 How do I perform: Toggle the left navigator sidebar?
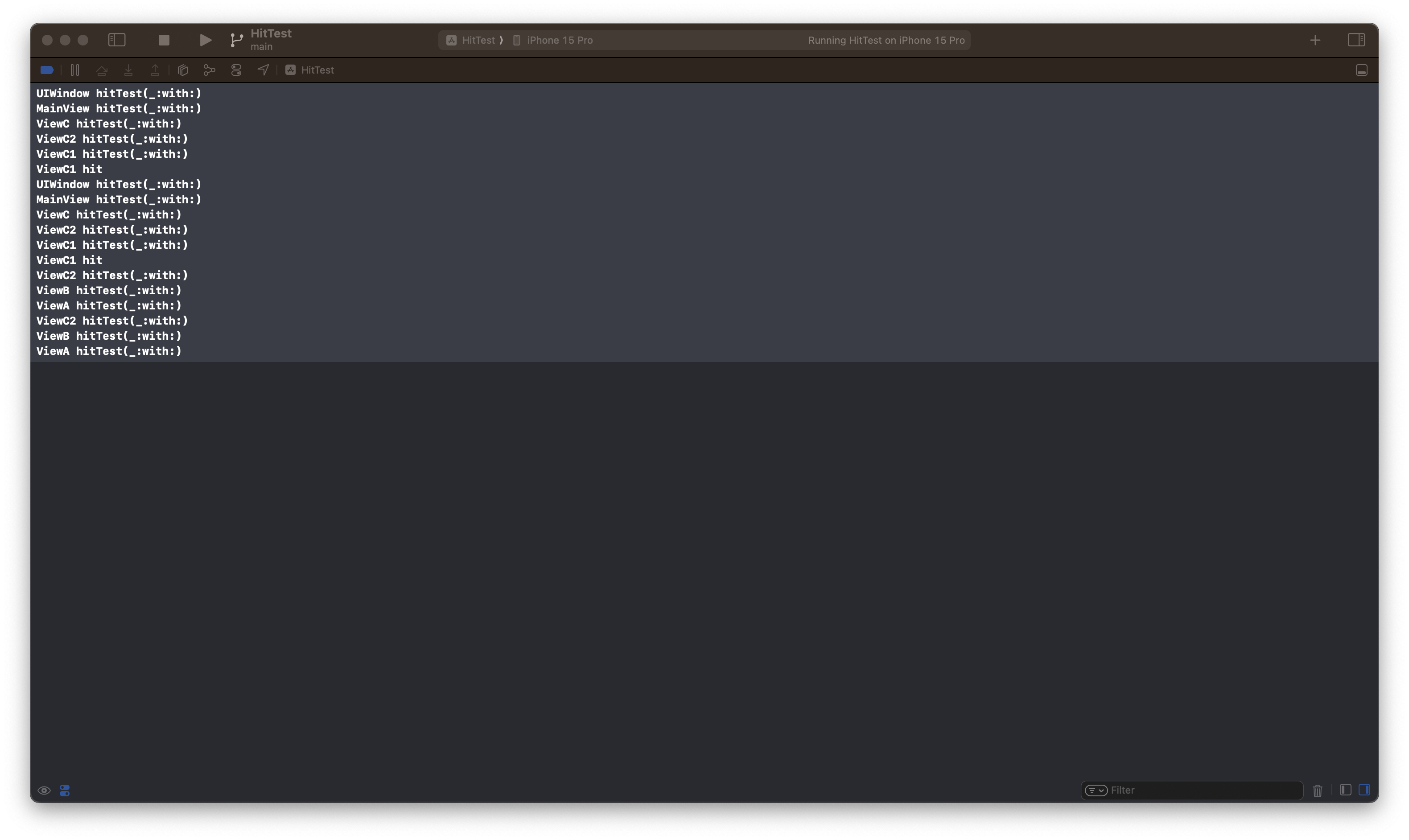117,40
